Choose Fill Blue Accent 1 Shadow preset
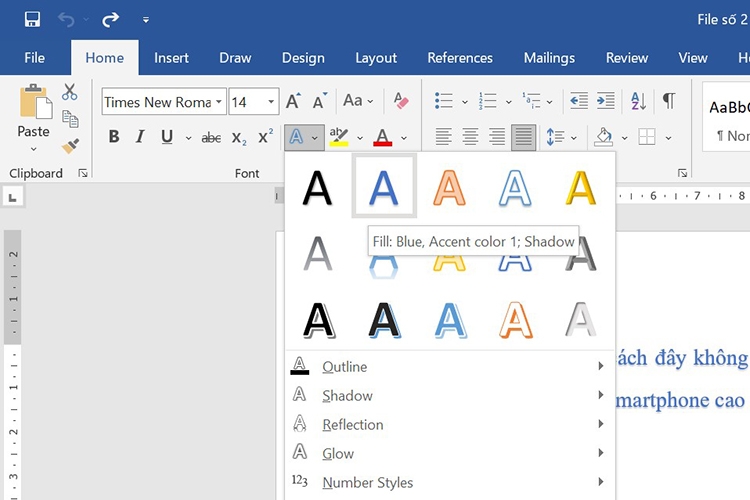 pyautogui.click(x=384, y=186)
